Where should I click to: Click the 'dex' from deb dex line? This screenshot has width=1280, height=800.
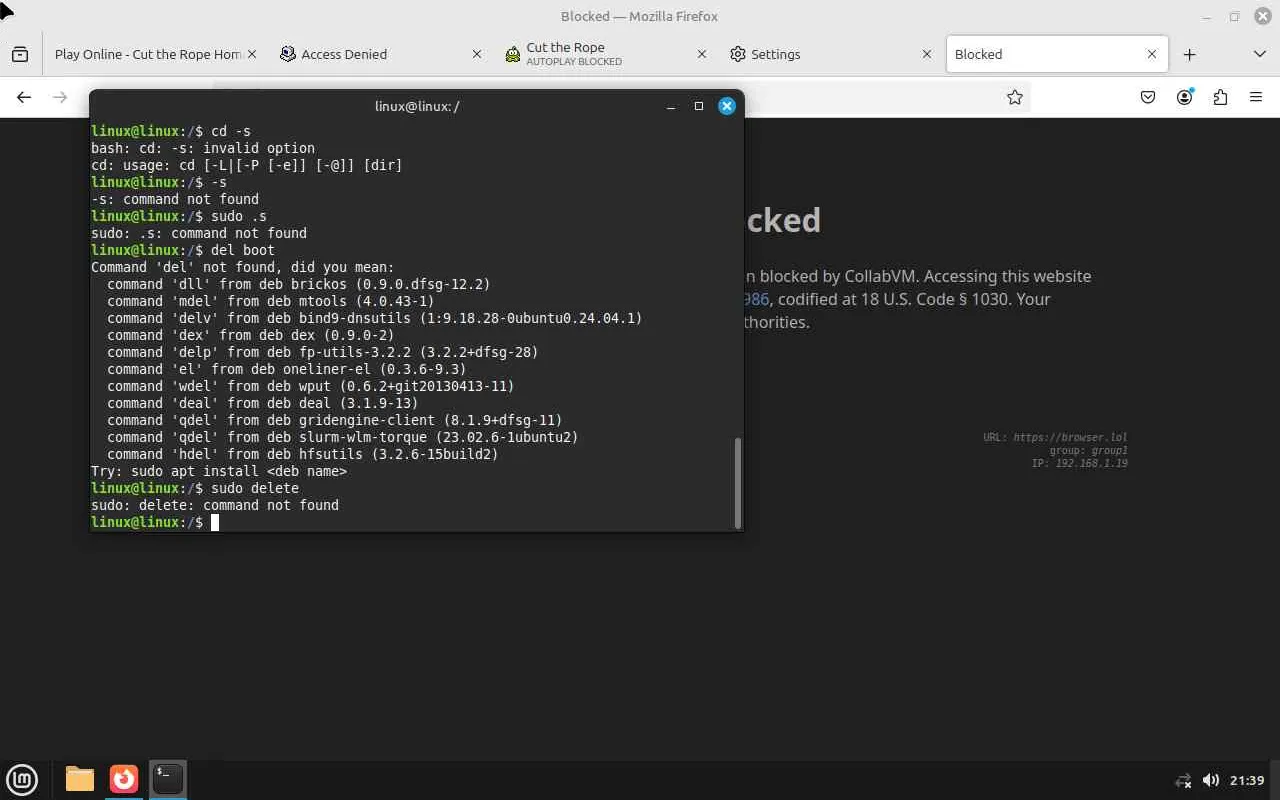point(251,335)
